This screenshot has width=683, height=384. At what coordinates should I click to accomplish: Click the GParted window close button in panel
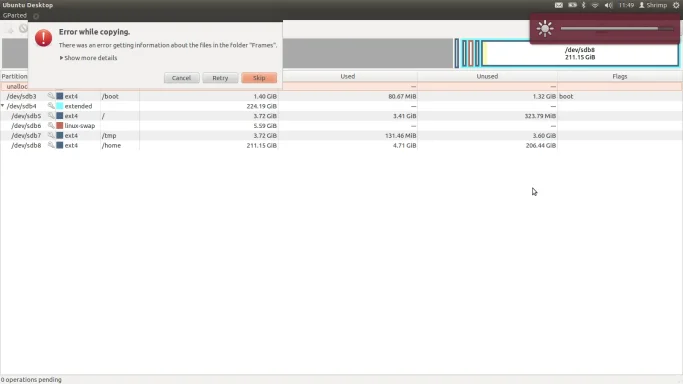point(36,16)
